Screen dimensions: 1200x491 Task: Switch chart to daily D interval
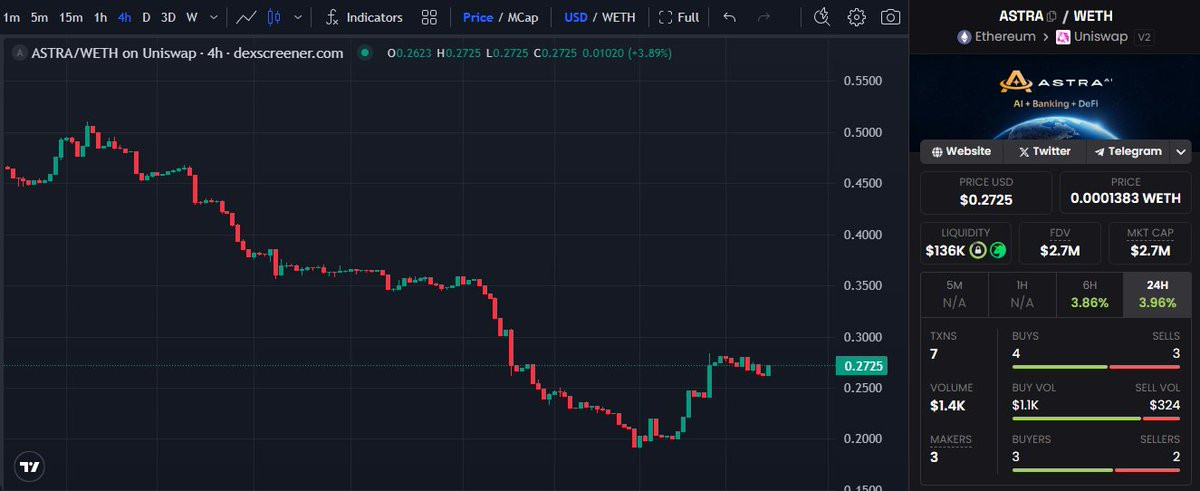tap(146, 17)
